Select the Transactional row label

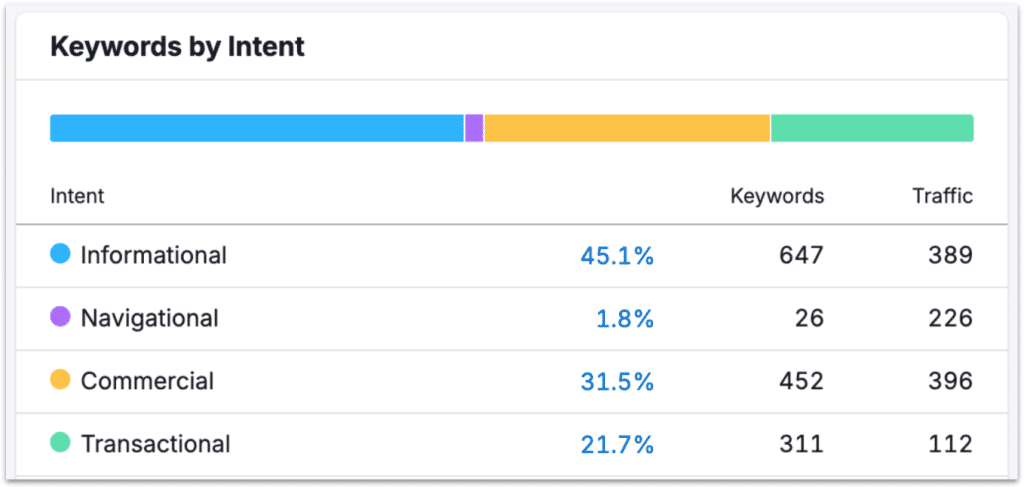(x=155, y=444)
